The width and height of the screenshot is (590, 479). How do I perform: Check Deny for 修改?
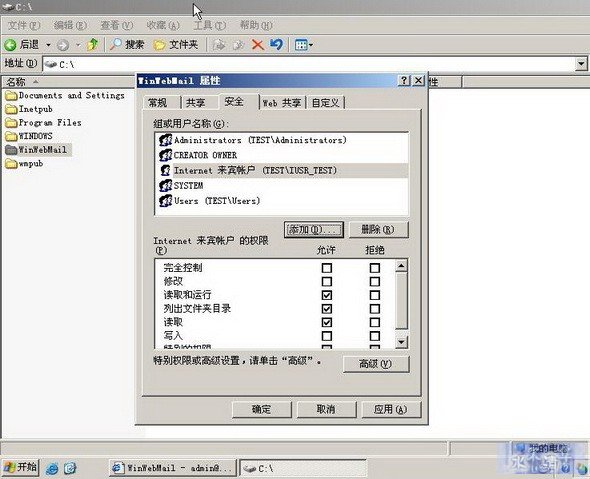(374, 281)
